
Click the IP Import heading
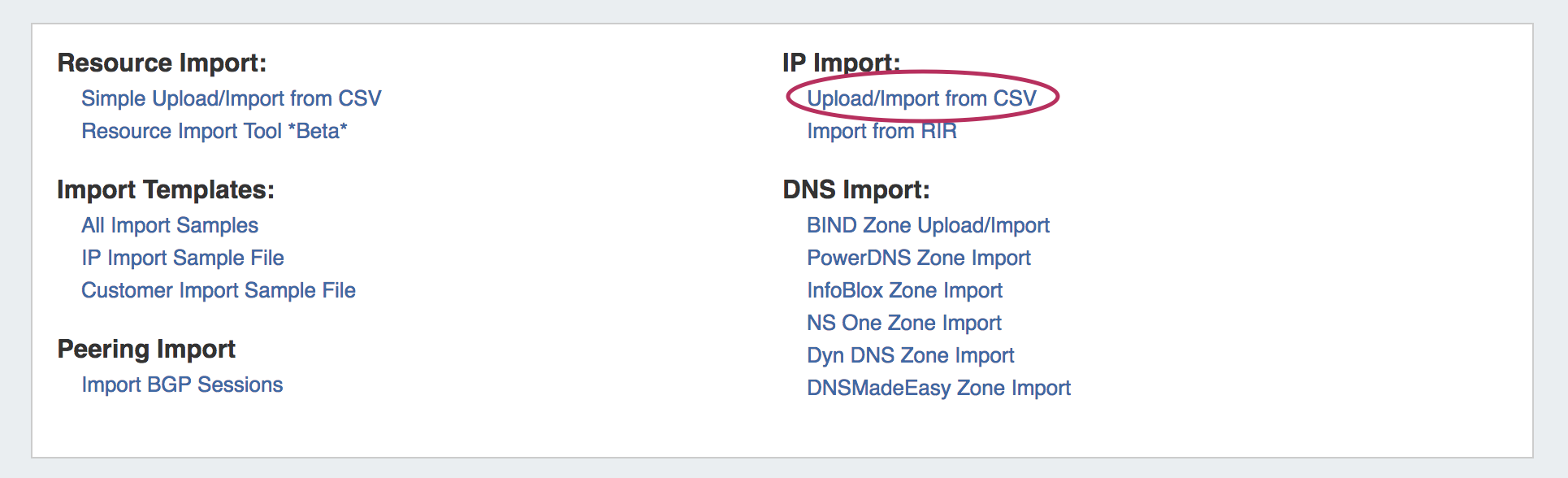[x=841, y=63]
